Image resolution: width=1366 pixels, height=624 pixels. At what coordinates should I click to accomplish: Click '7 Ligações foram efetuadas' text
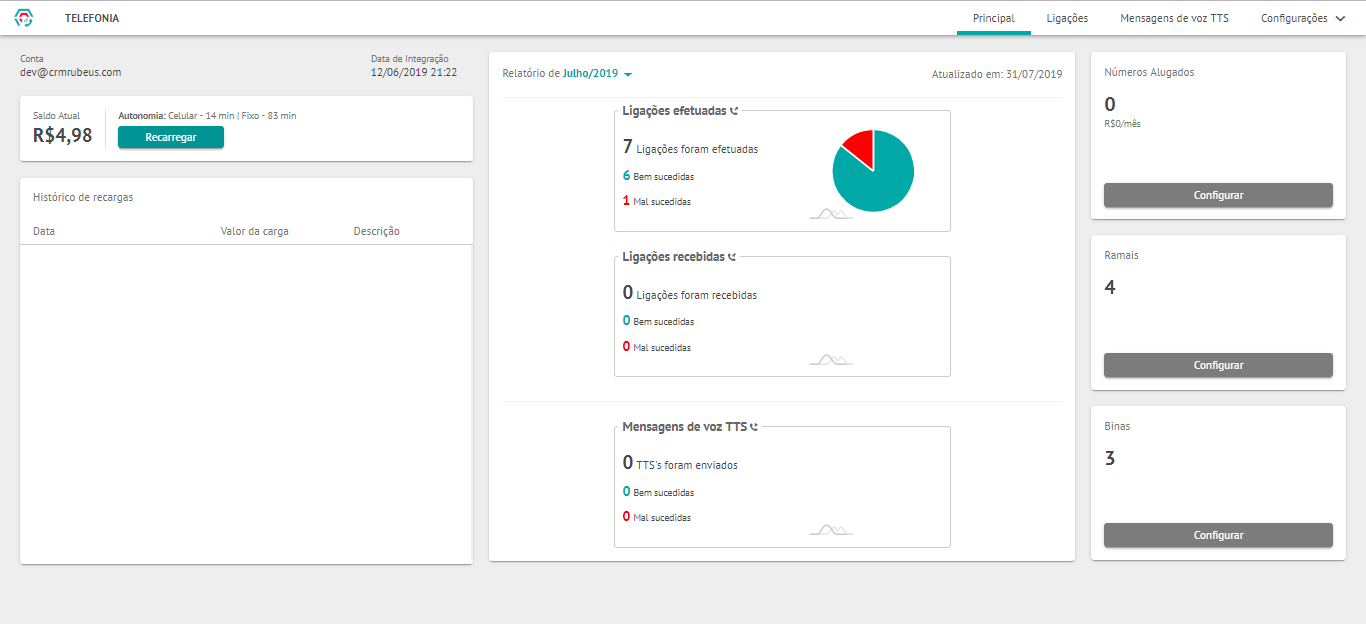click(x=690, y=148)
